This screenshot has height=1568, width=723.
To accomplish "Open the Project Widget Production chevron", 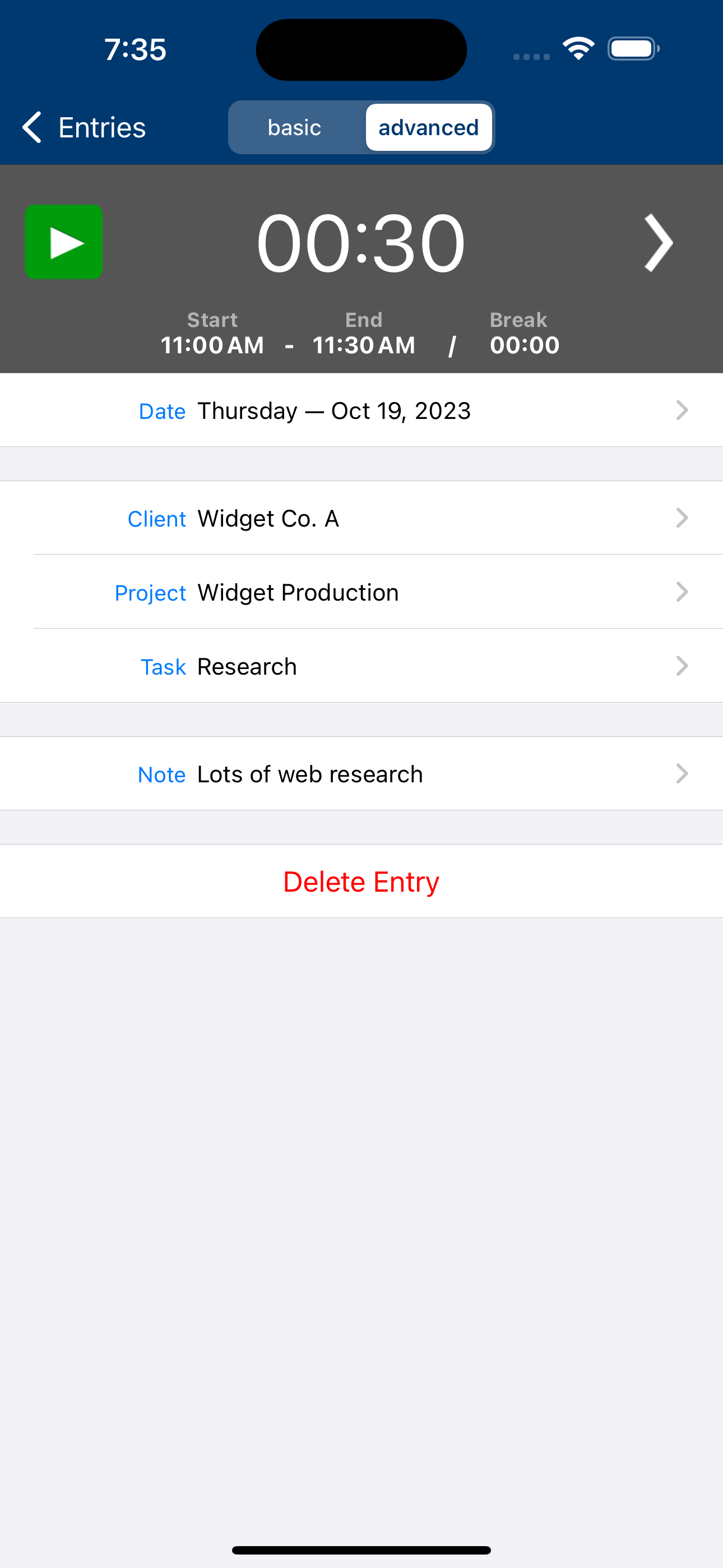I will coord(682,592).
